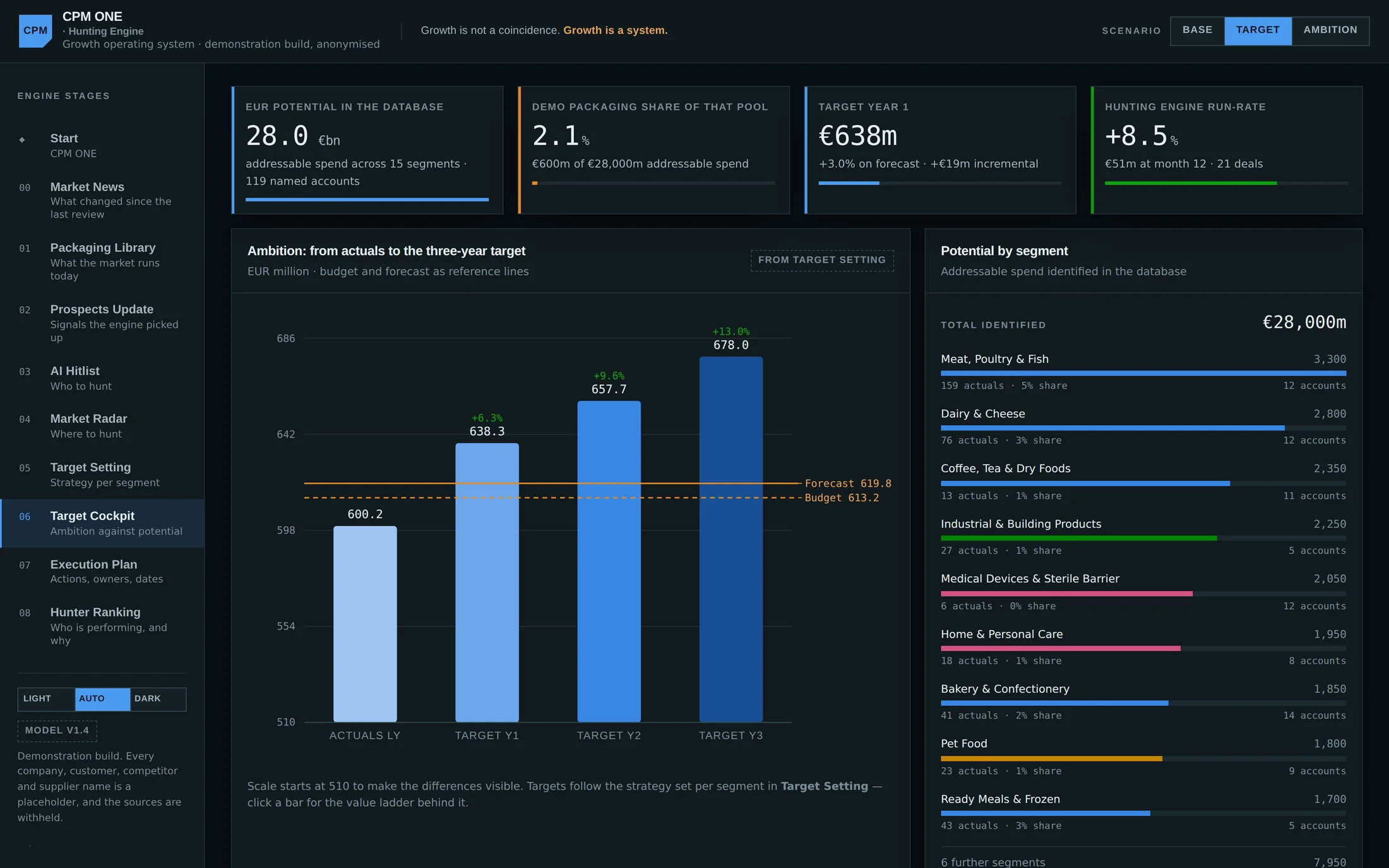This screenshot has width=1389, height=868.
Task: Select Medical Devices & Sterile Barrier segment
Action: 1143,592
